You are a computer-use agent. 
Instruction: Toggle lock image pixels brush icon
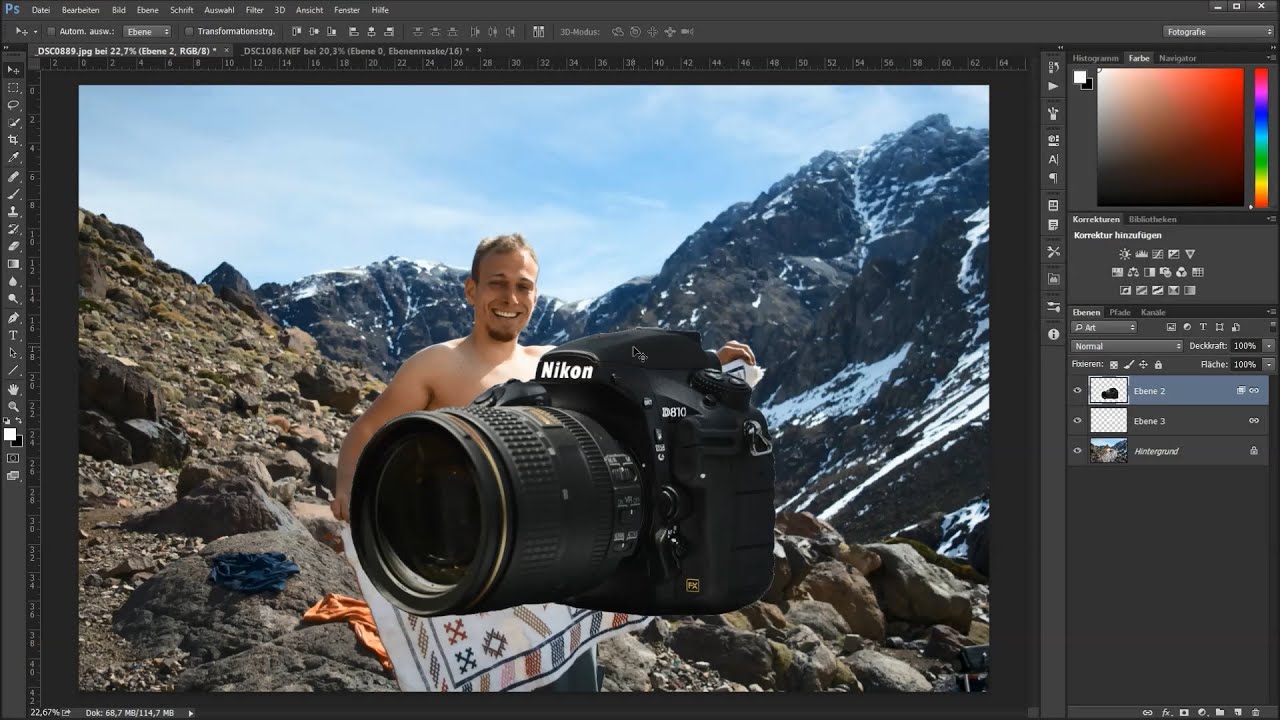1128,365
